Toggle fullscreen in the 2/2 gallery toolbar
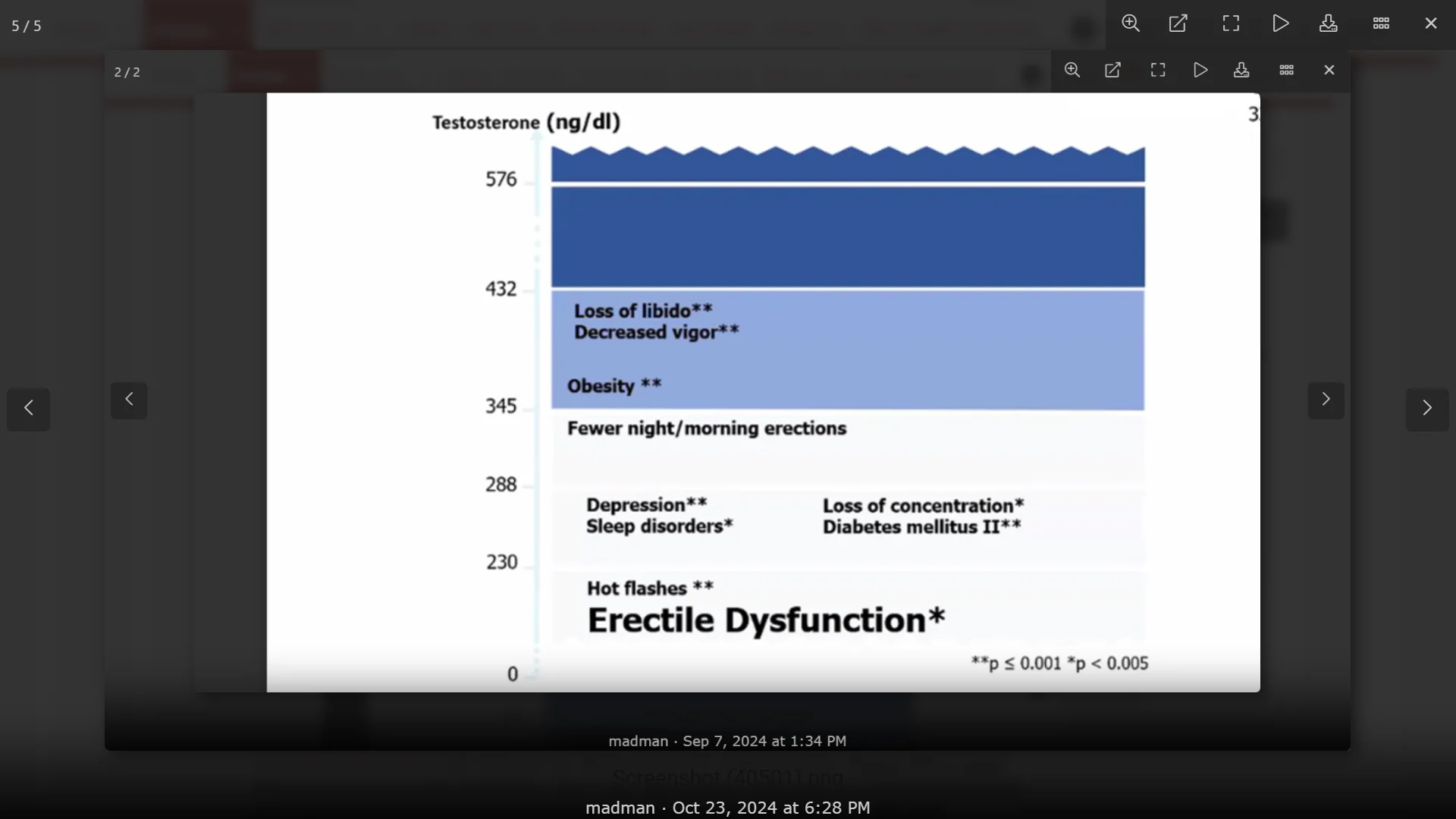 (1158, 71)
